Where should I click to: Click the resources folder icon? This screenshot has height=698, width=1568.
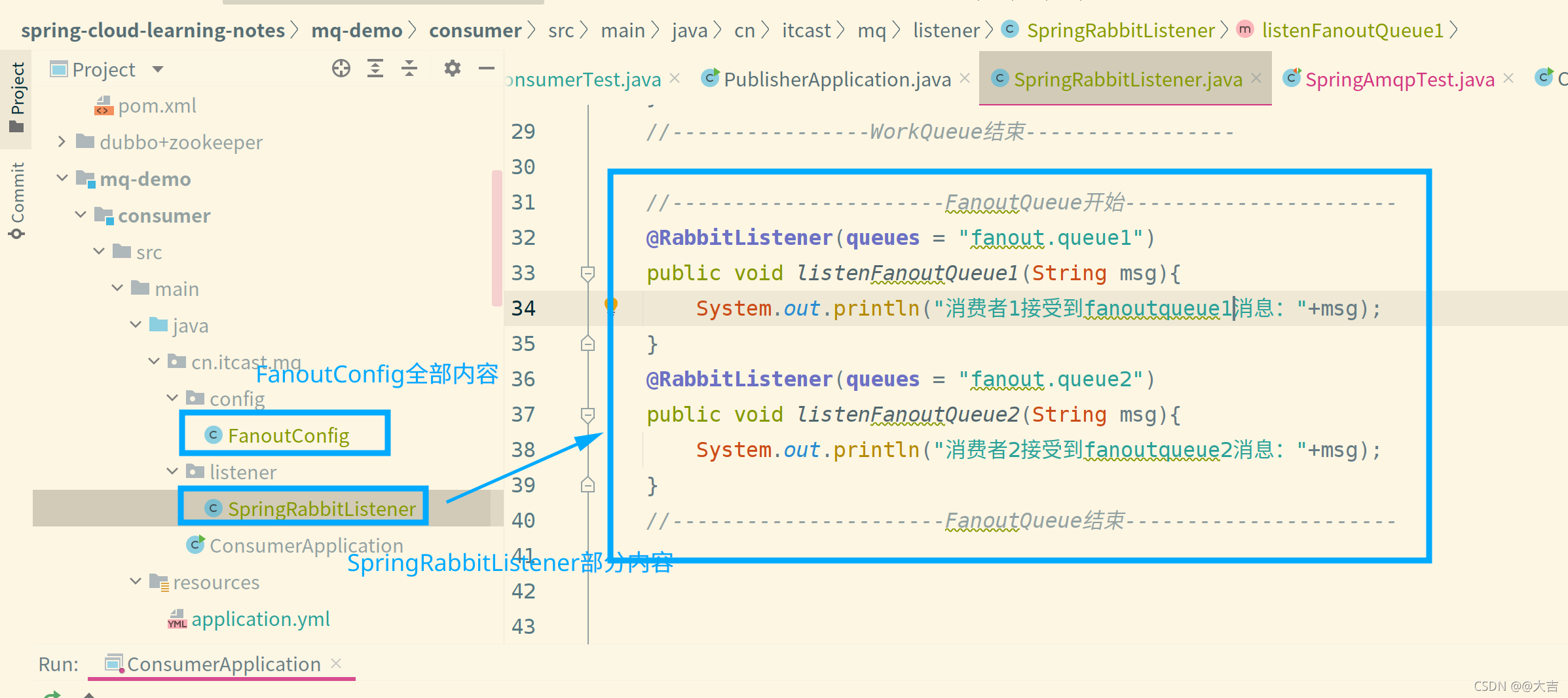tap(159, 582)
